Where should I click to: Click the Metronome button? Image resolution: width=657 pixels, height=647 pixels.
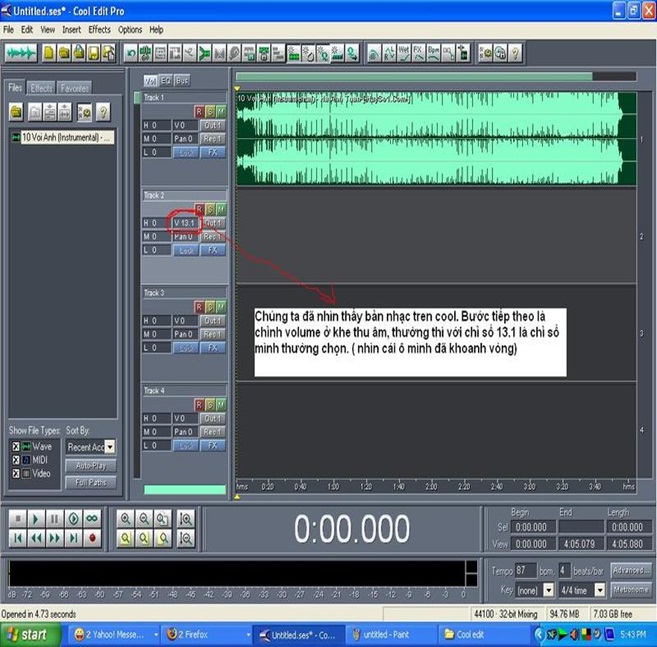631,590
